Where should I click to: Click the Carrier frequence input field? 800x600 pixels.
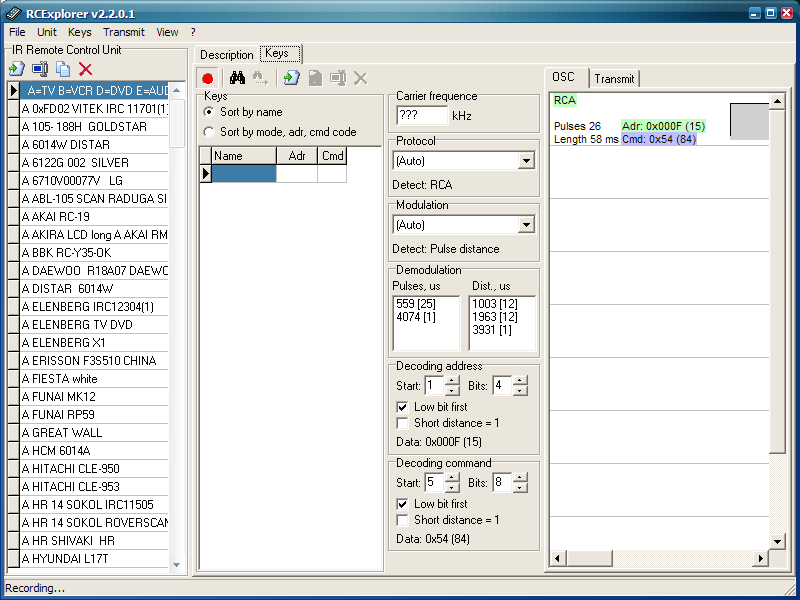[x=421, y=115]
